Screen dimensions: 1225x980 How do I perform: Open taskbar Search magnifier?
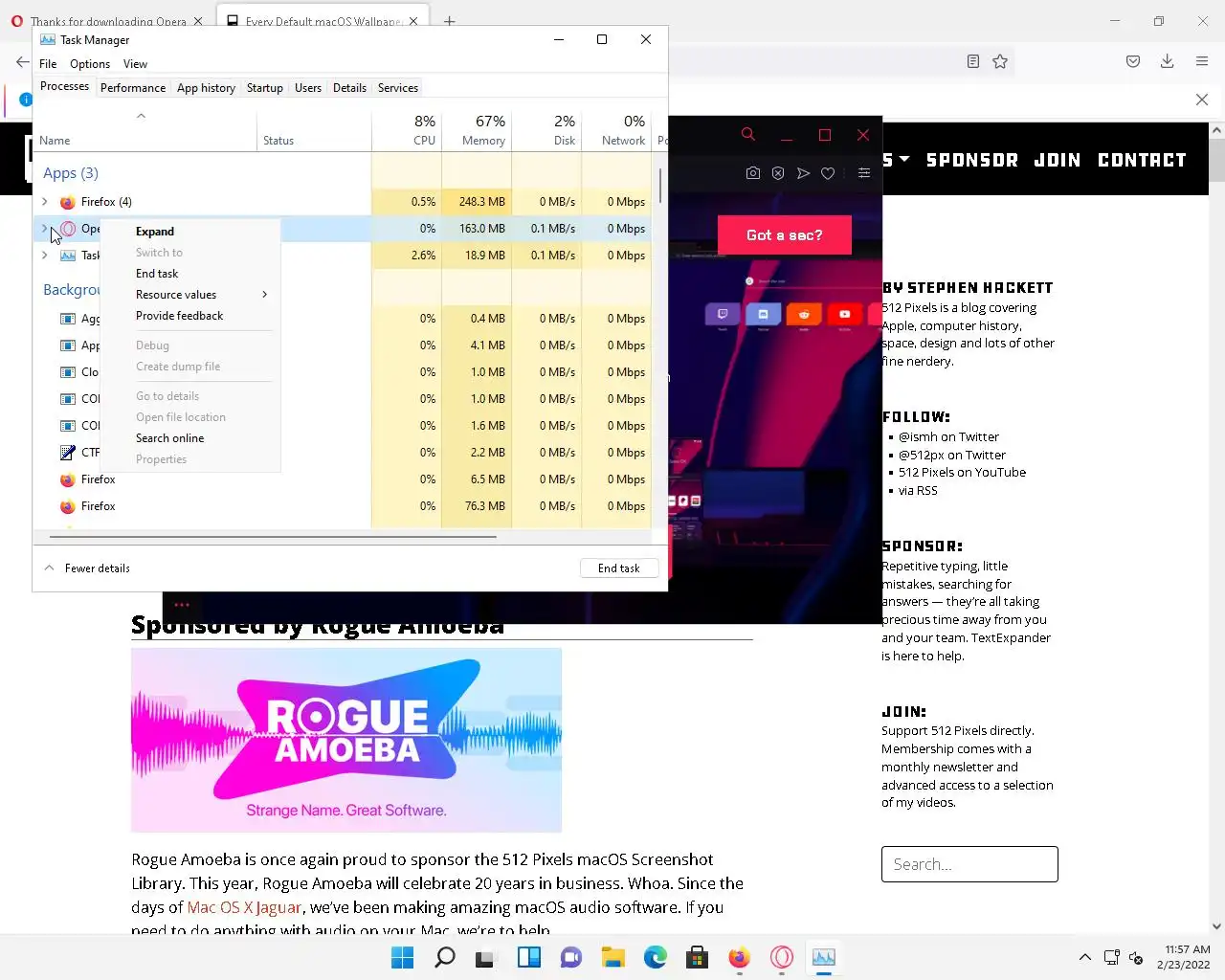tap(445, 957)
